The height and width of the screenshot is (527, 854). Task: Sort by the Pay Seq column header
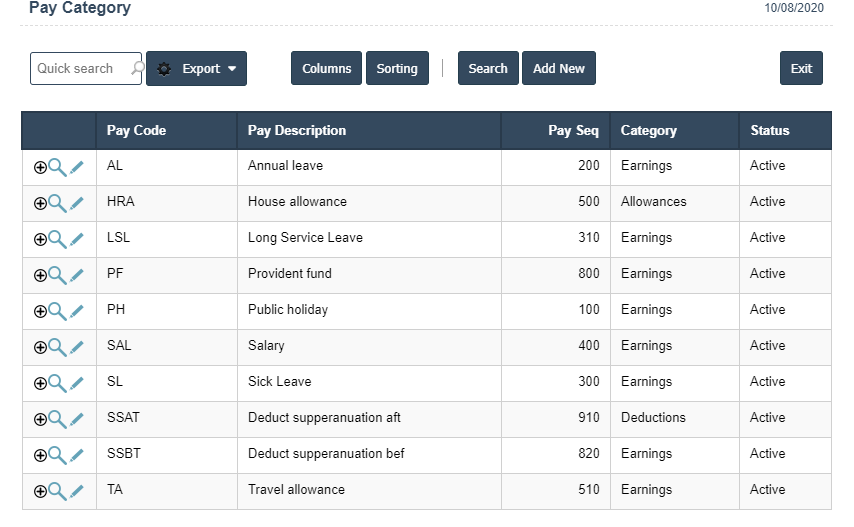[573, 131]
